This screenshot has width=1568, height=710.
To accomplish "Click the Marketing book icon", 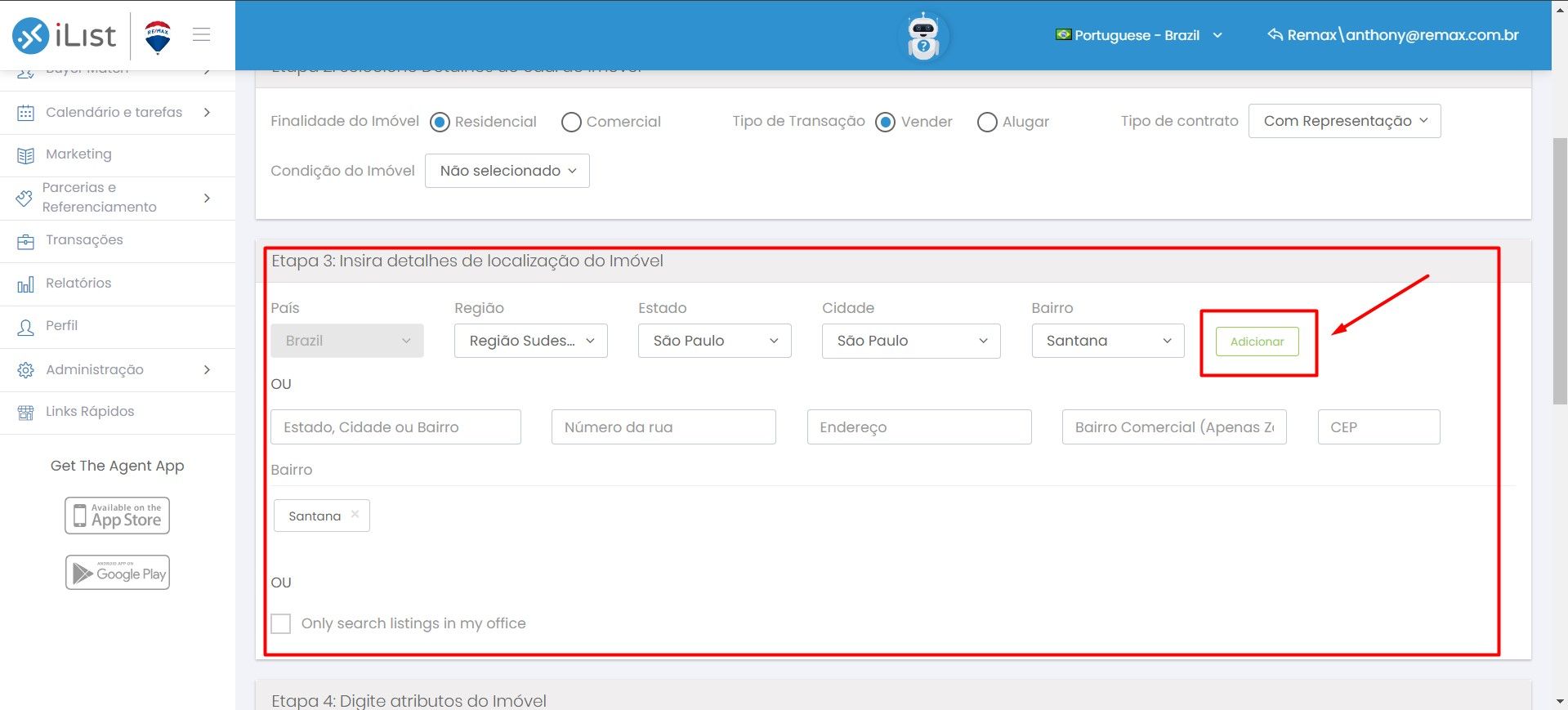I will pos(25,155).
